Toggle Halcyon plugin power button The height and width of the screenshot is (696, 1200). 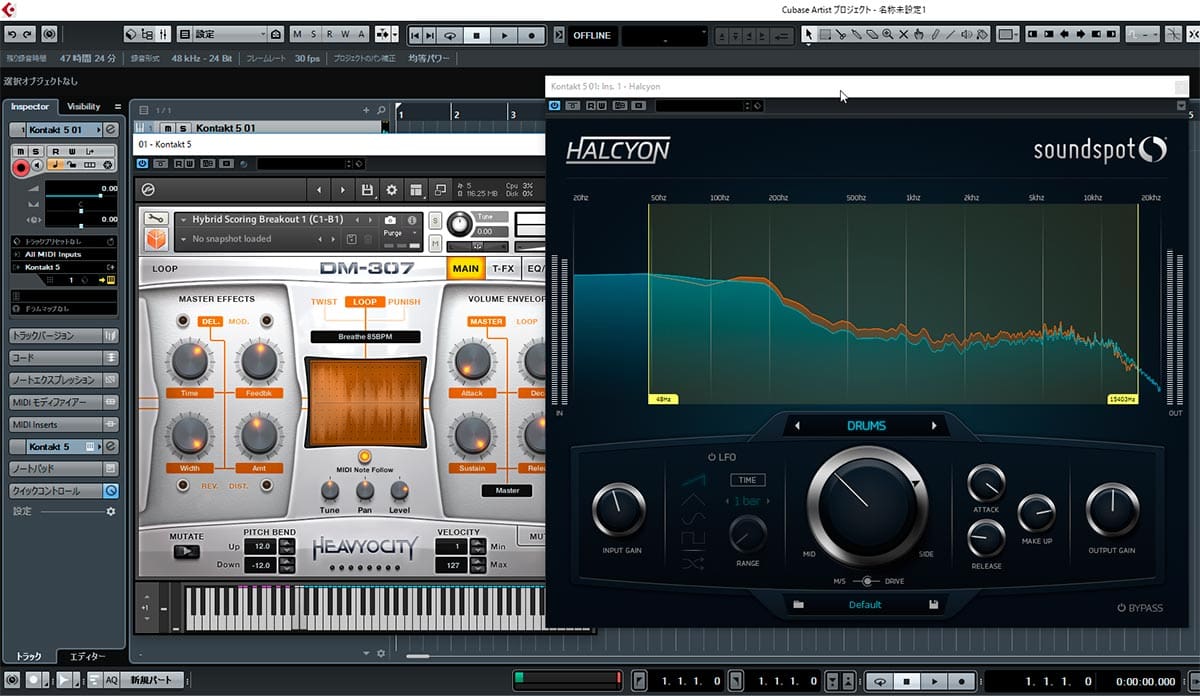coord(555,105)
